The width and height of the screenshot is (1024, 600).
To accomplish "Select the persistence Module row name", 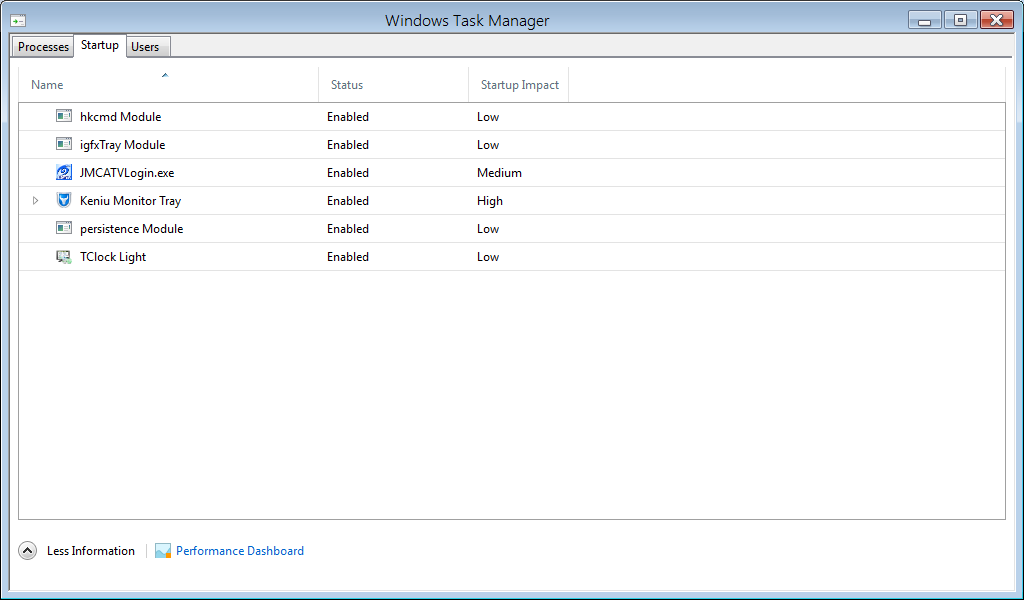I will [132, 229].
